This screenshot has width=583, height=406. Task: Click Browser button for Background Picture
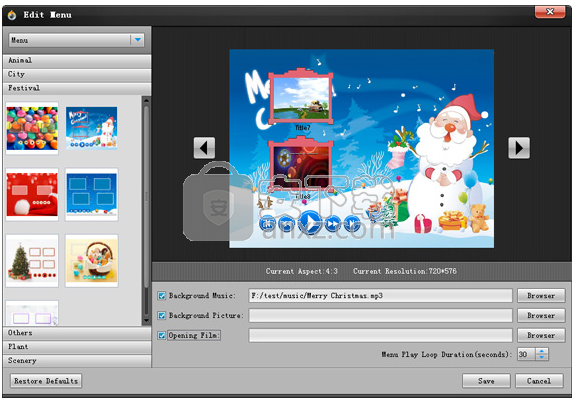point(541,316)
